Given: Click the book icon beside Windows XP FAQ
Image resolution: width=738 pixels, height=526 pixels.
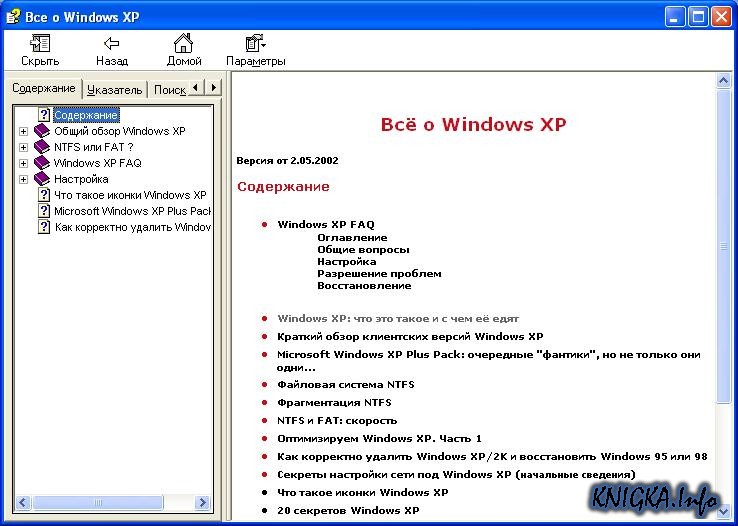Looking at the screenshot, I should click(42, 163).
